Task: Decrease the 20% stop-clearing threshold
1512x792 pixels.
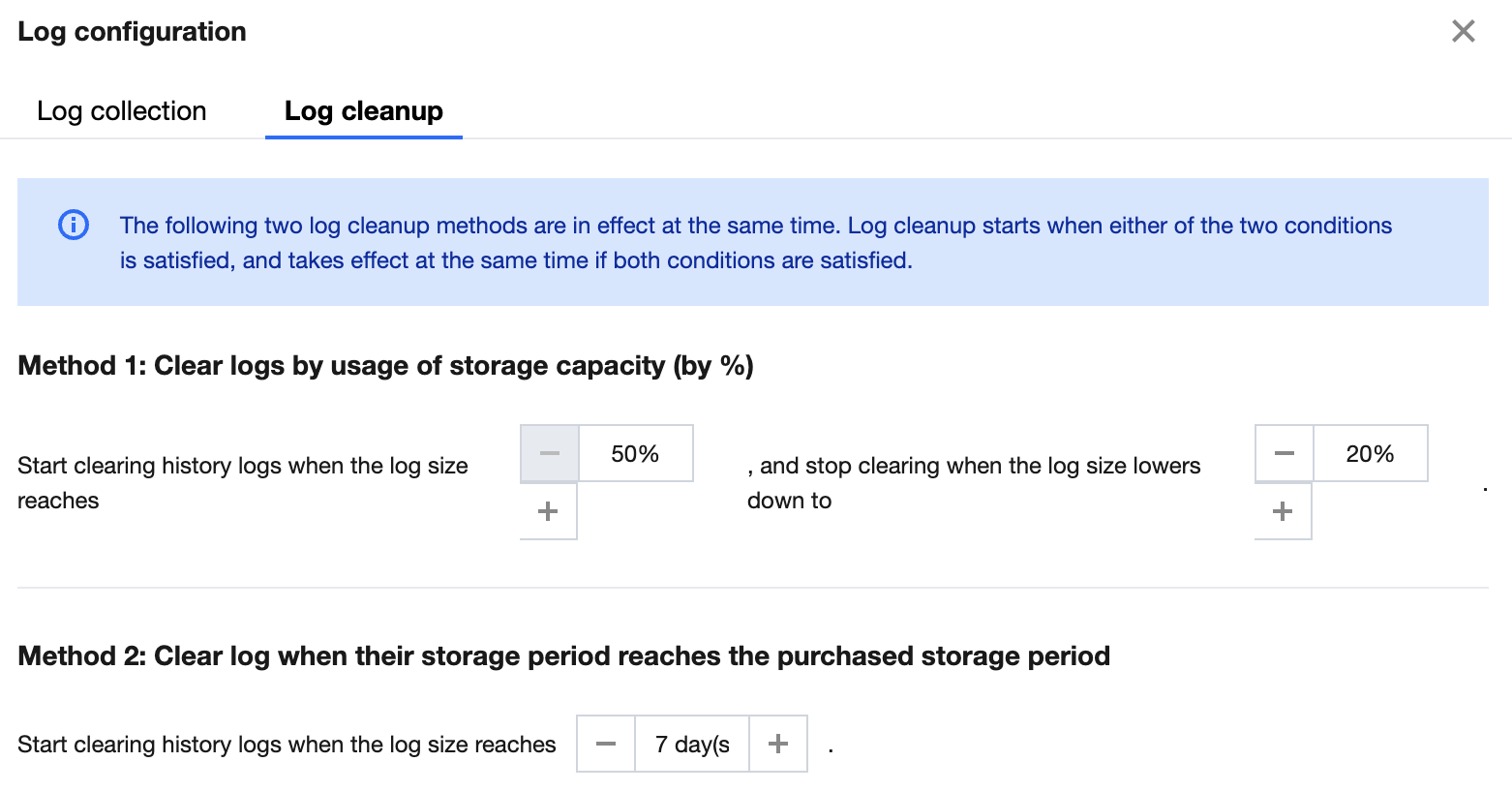Action: pyautogui.click(x=1285, y=453)
